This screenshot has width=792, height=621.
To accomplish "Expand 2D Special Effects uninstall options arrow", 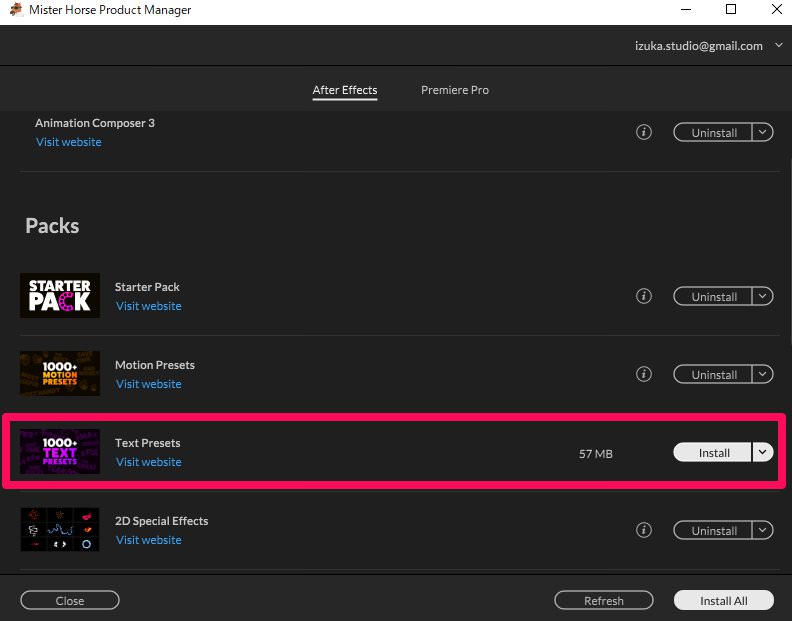I will pyautogui.click(x=763, y=530).
